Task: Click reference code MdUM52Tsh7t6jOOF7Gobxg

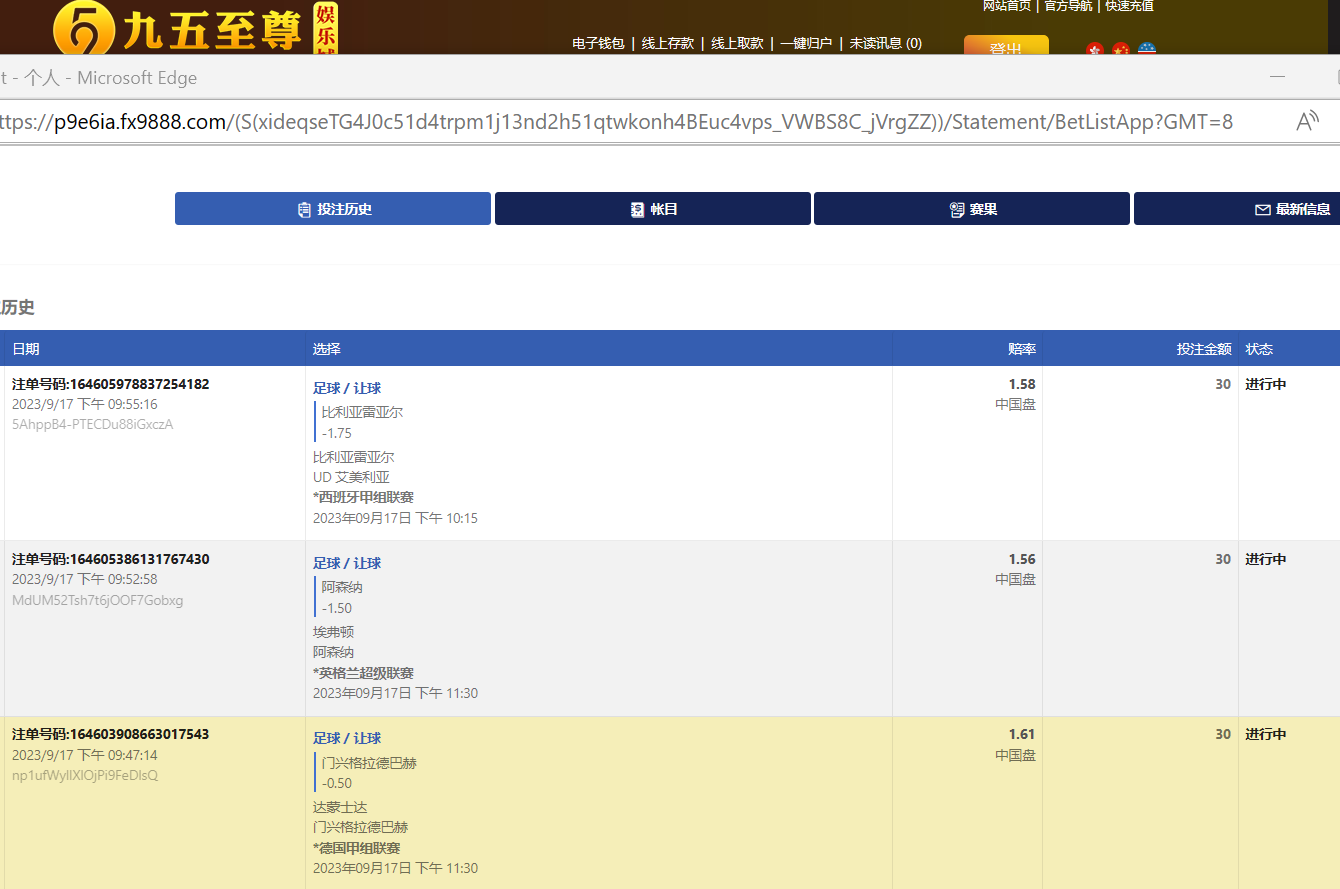Action: [98, 600]
